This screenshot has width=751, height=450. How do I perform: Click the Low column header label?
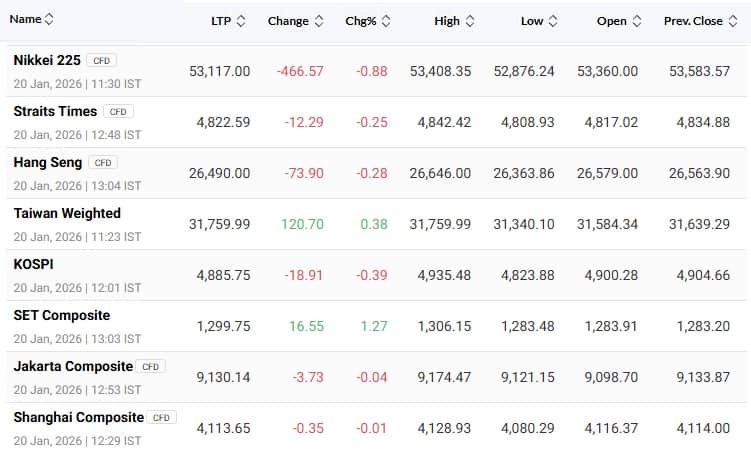click(532, 21)
